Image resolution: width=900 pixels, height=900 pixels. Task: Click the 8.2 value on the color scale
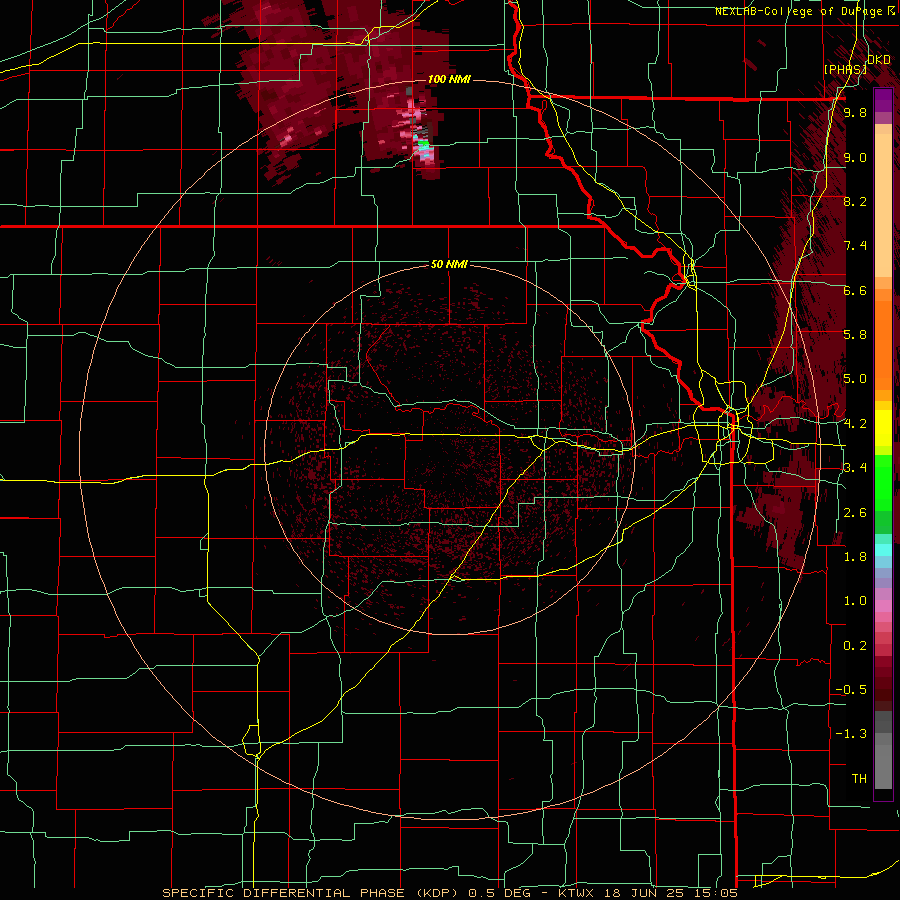point(855,201)
